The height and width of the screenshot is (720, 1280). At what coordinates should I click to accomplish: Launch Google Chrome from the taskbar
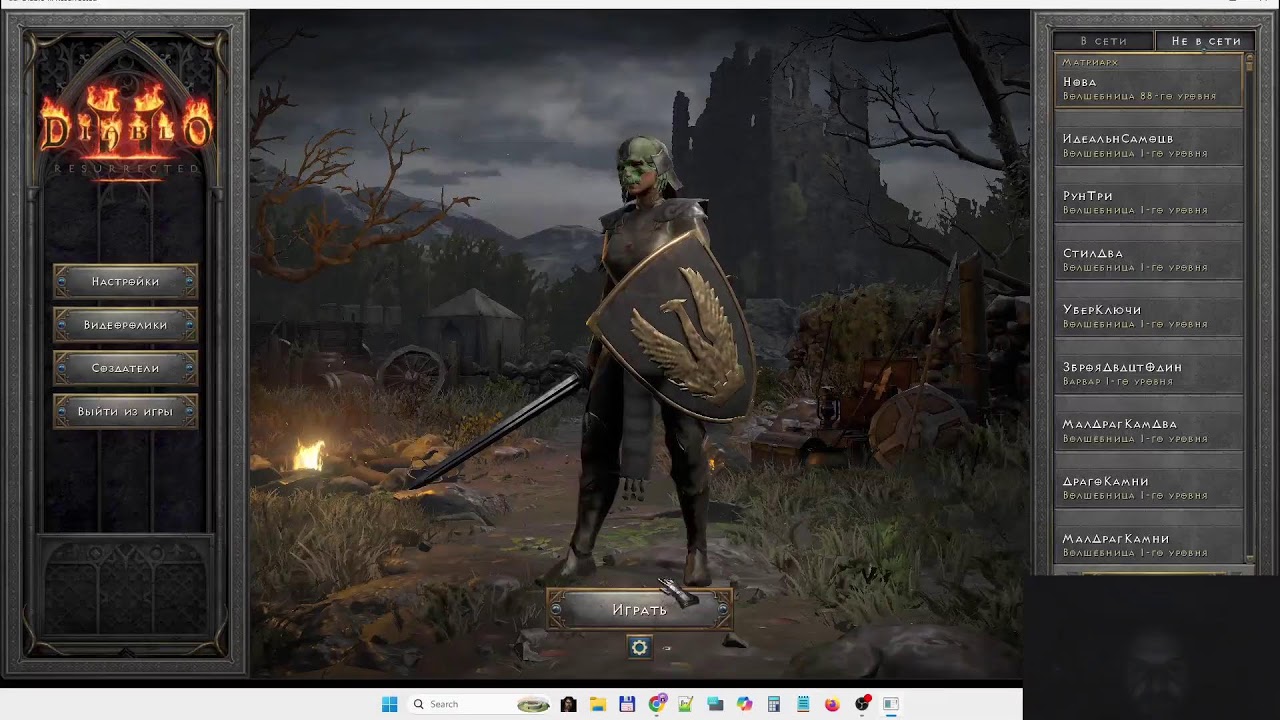[657, 704]
